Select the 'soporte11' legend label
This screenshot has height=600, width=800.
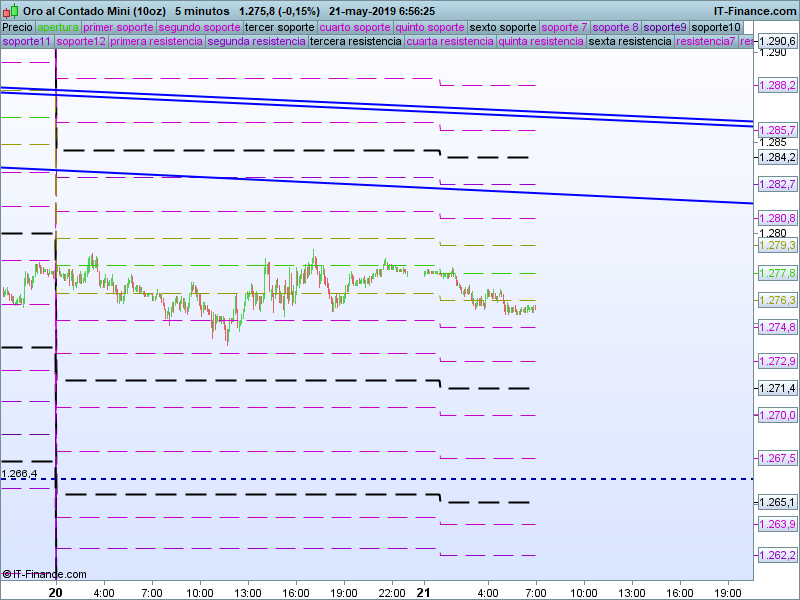click(x=27, y=42)
